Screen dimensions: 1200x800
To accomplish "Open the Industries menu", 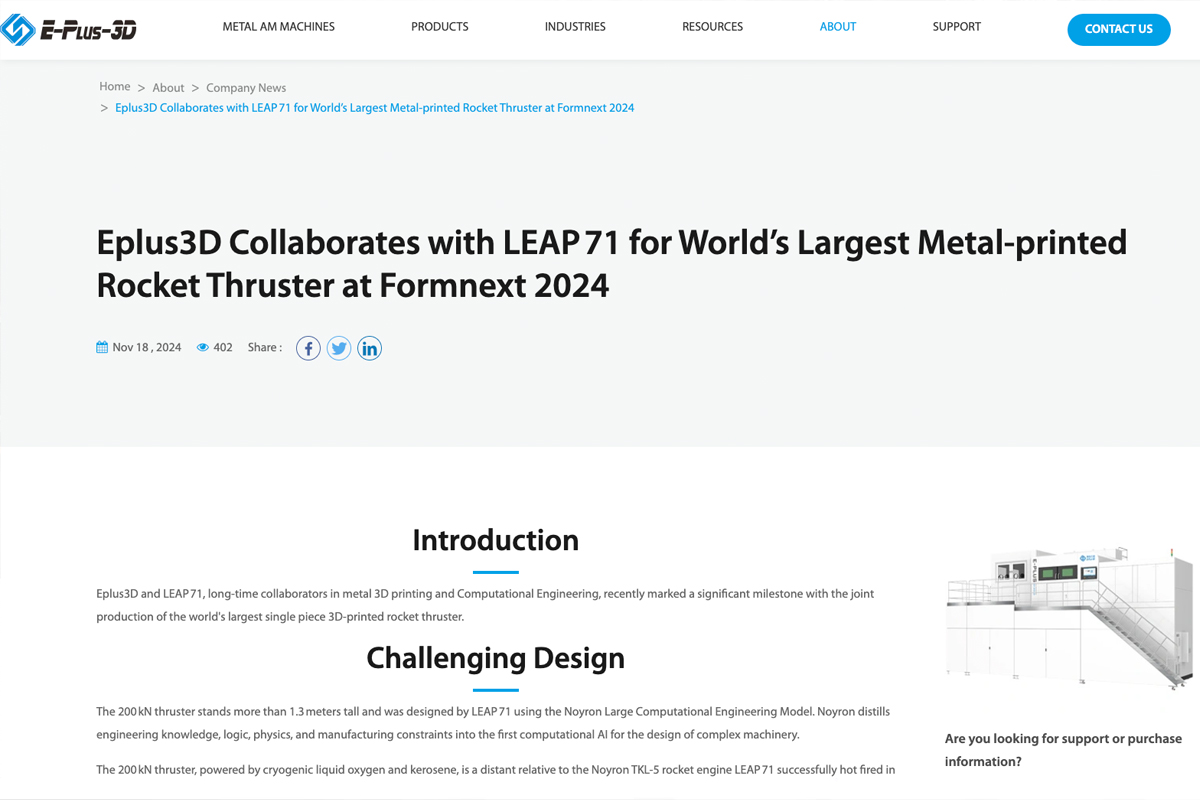I will (x=575, y=27).
